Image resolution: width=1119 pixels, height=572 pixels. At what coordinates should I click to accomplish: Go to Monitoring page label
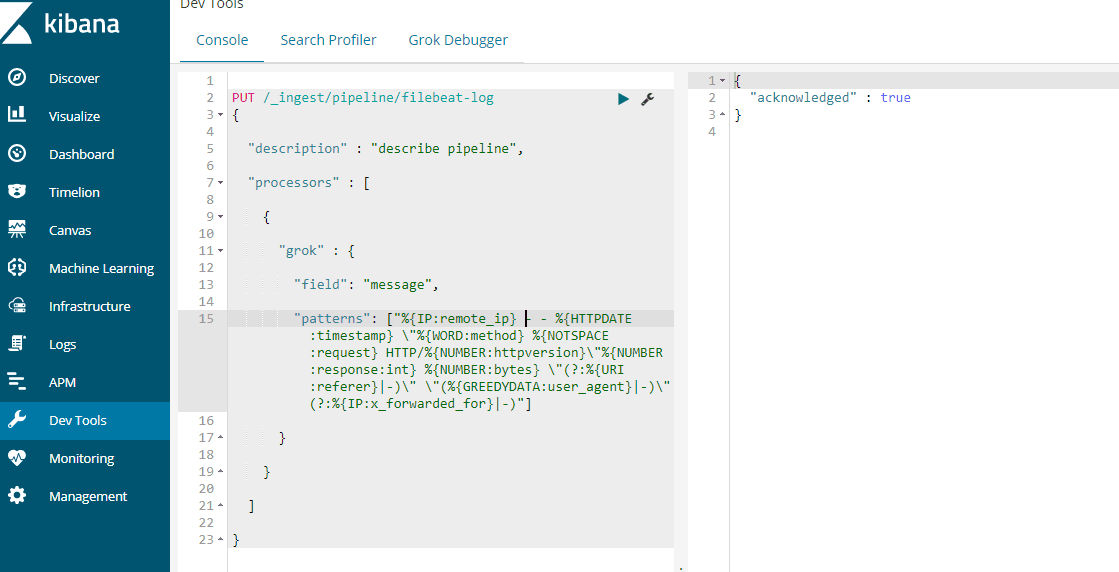coord(81,459)
